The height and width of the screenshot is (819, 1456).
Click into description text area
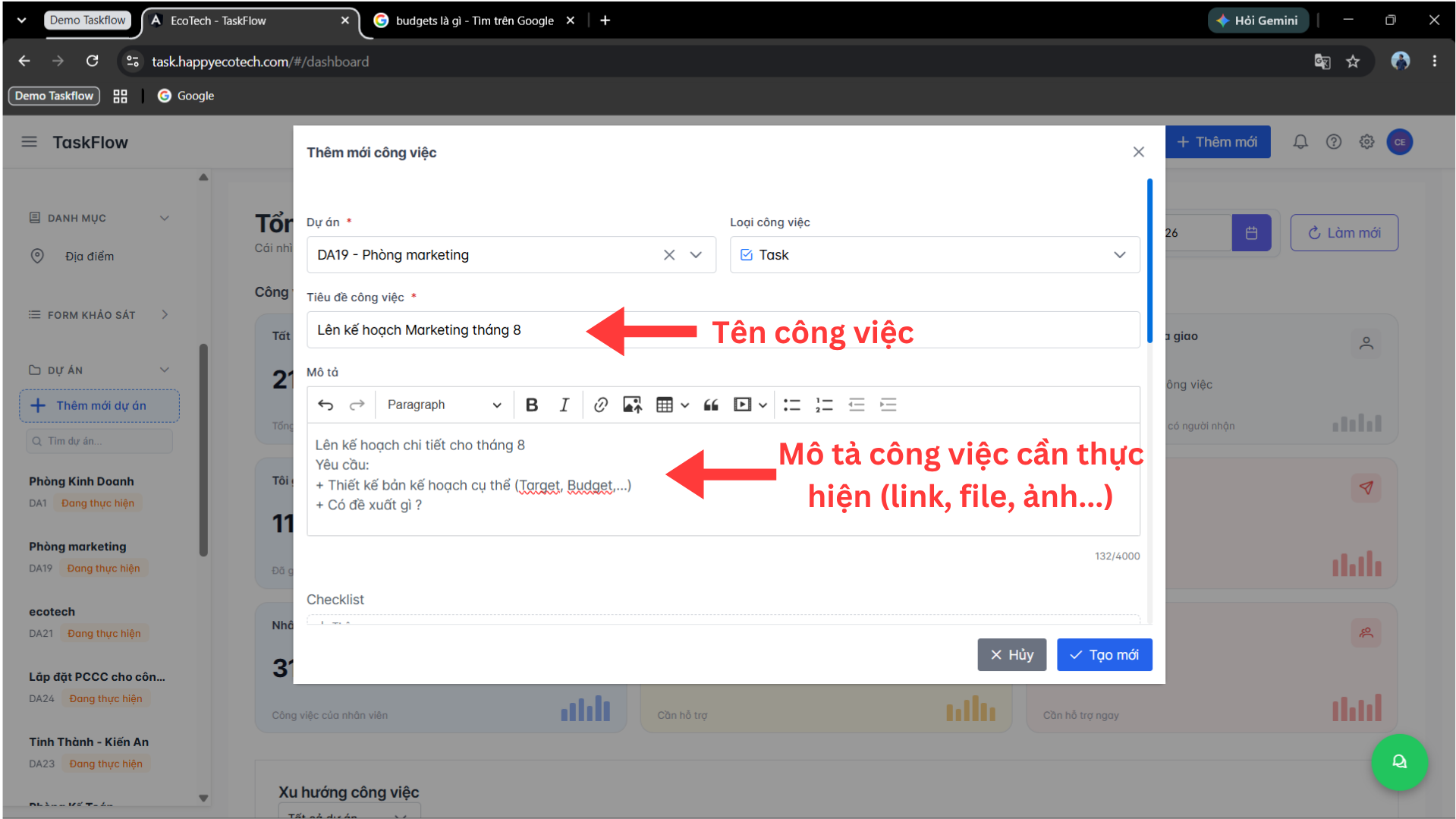coord(723,479)
